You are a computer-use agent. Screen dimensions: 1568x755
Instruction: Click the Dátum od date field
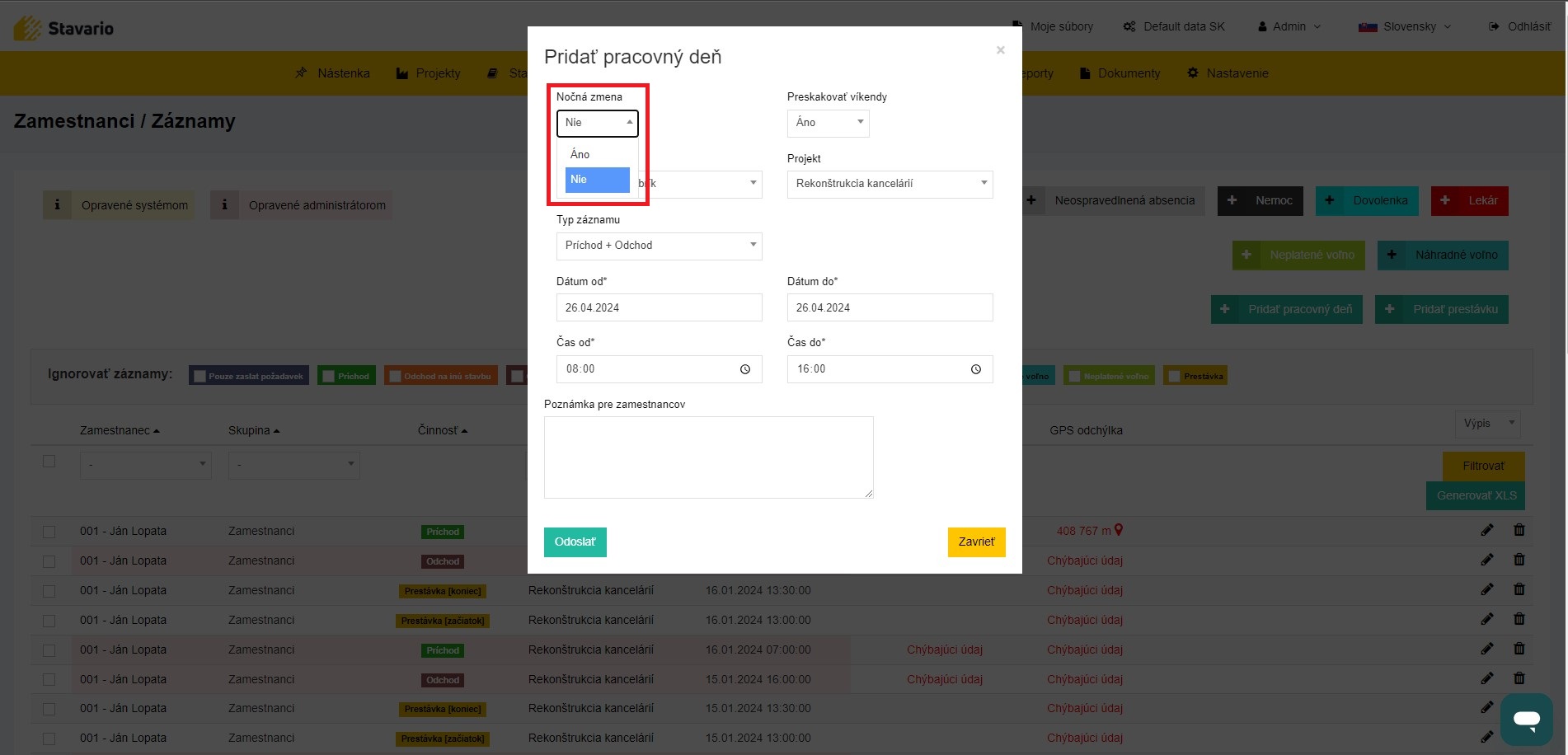(659, 307)
